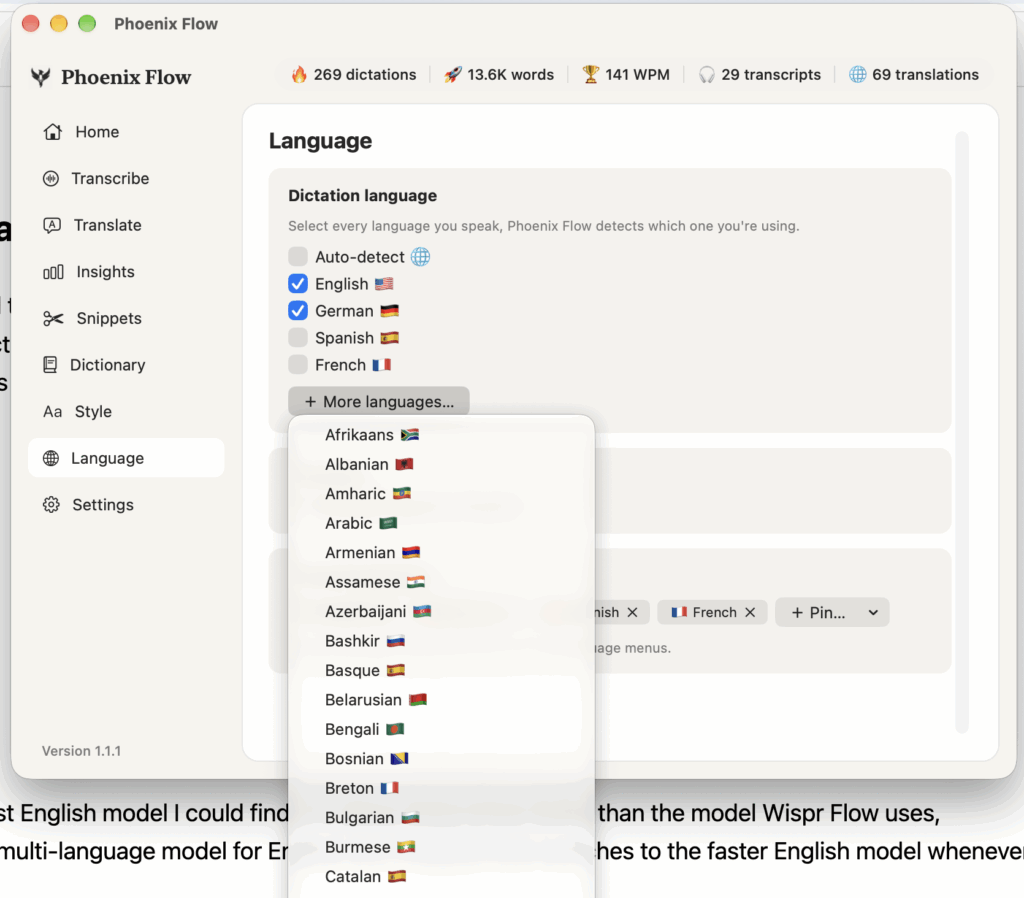This screenshot has width=1024, height=898.
Task: Open Snippets in the sidebar
Action: 126,318
